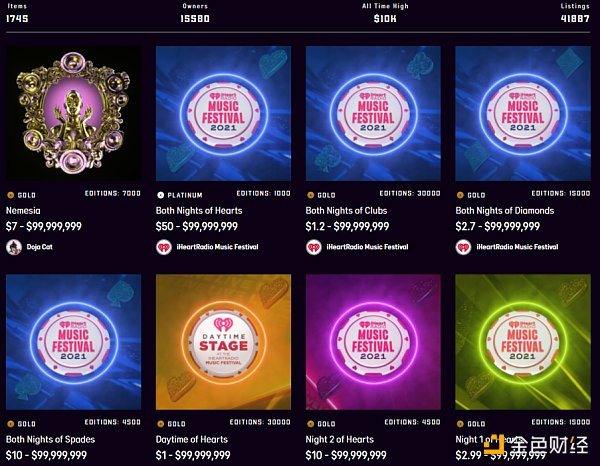Click the Doja Cat avatar icon
Viewport: 600px width, 466px height.
(14, 247)
